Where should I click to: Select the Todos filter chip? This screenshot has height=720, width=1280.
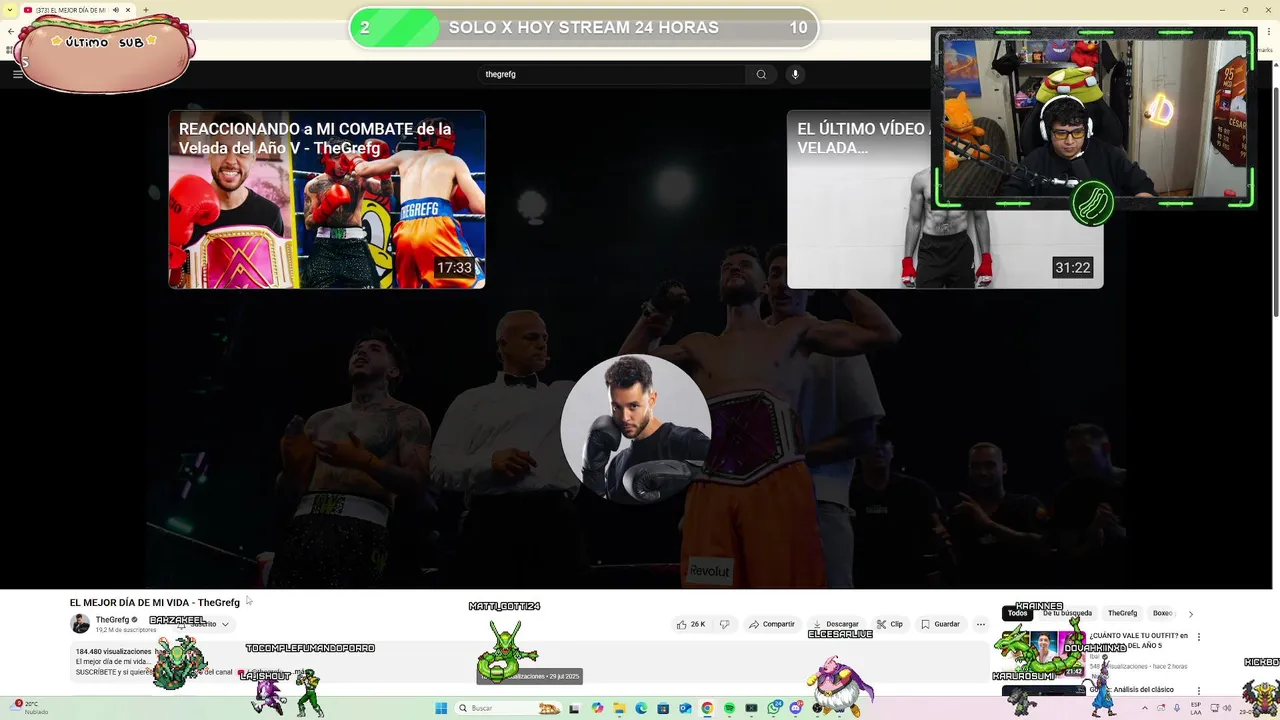(x=1017, y=613)
